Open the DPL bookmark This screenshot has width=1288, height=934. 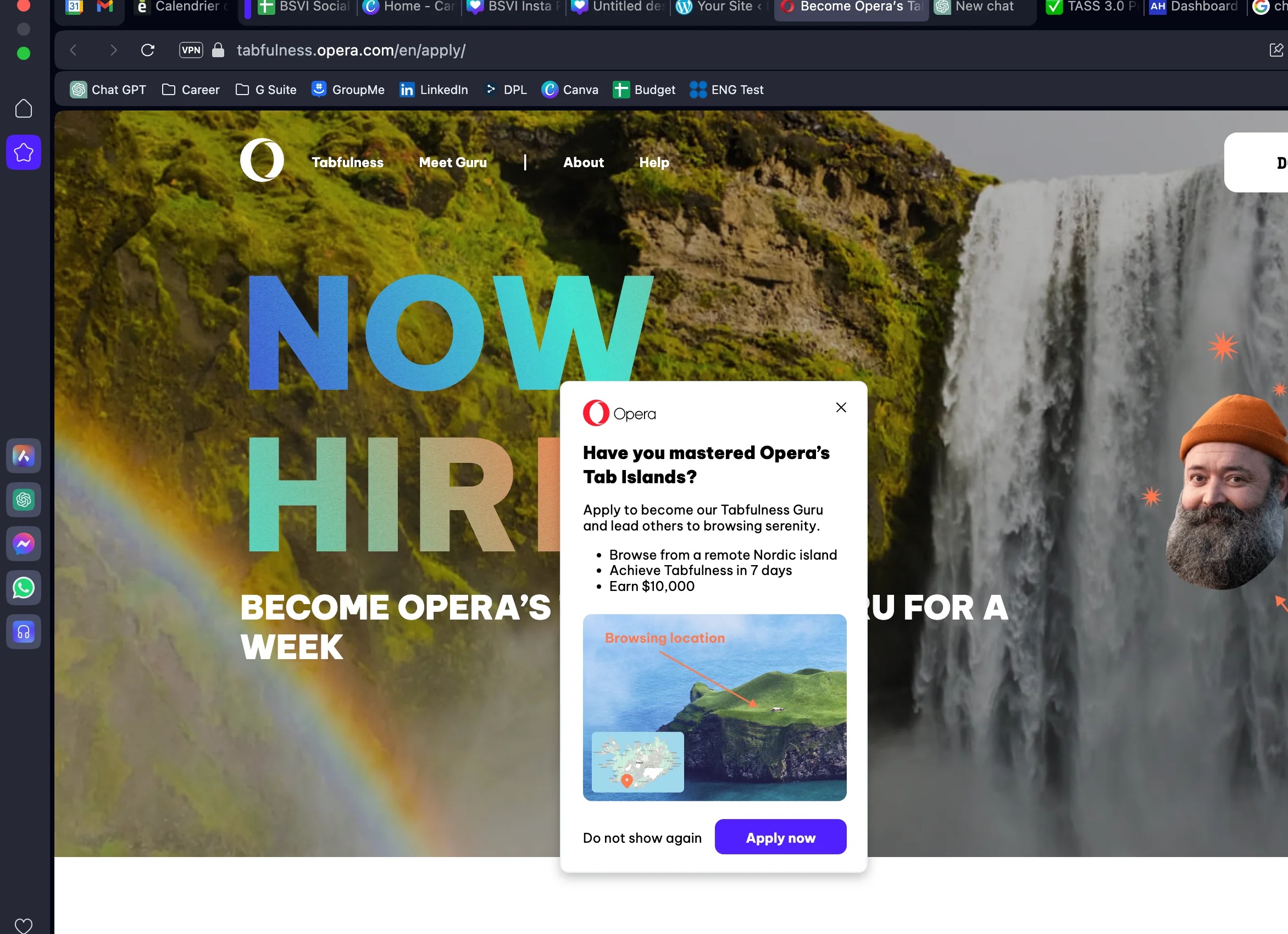tap(506, 90)
